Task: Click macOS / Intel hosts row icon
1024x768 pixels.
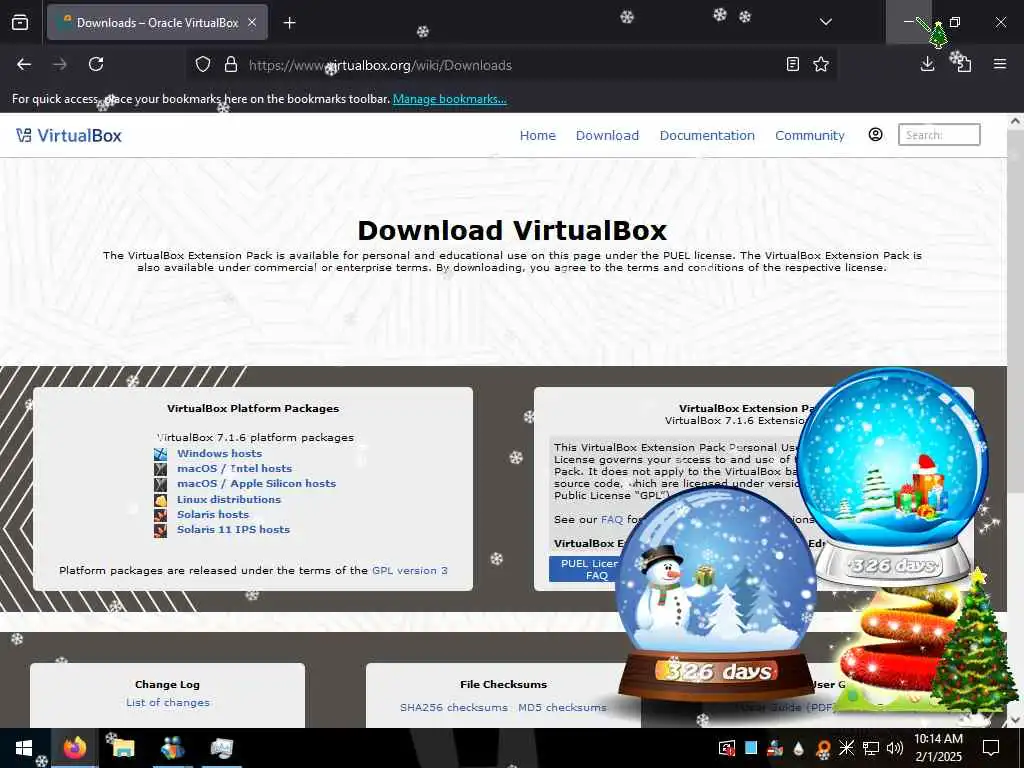Action: [x=161, y=469]
